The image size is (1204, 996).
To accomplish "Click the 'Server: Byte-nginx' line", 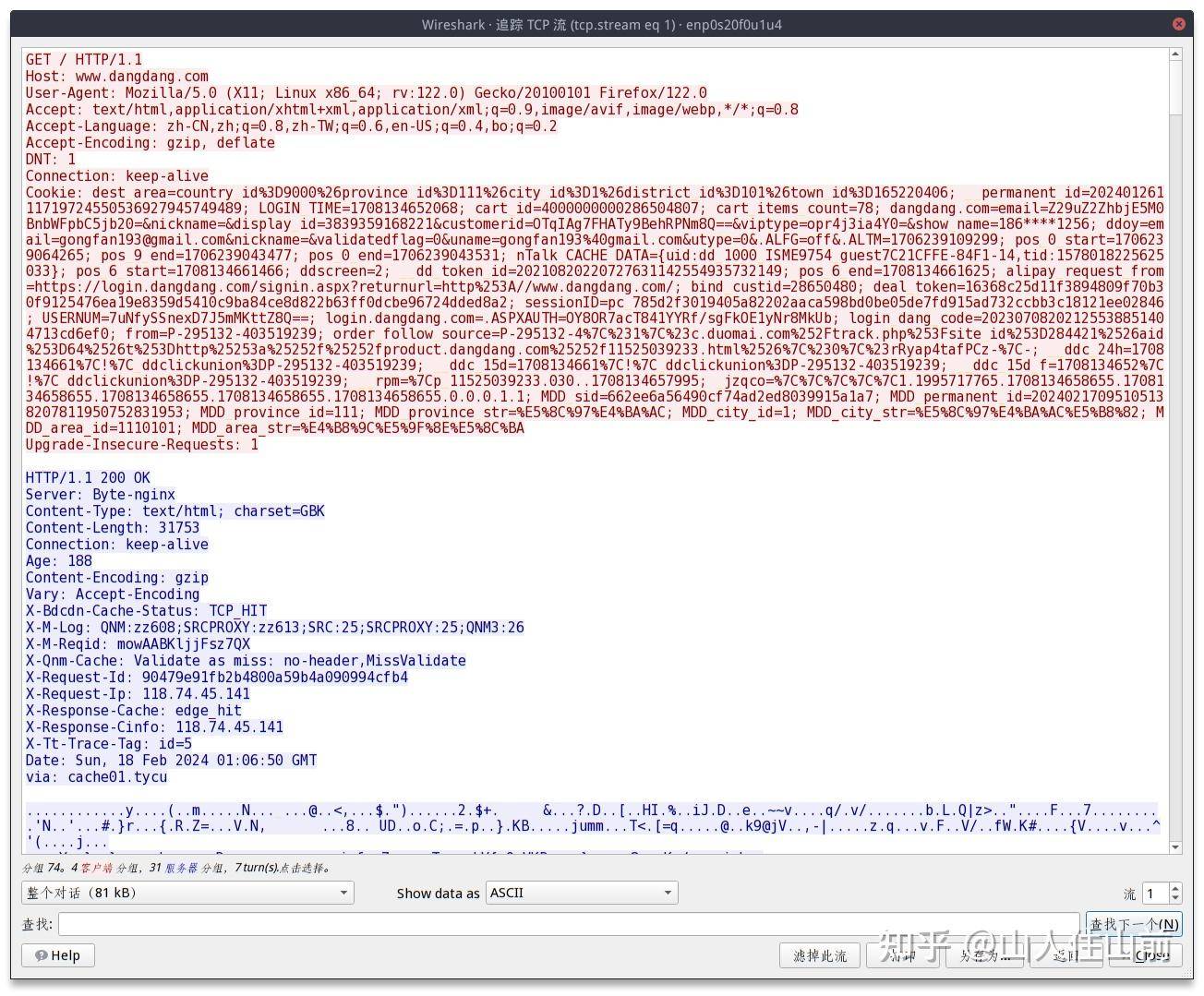I will pyautogui.click(x=101, y=495).
